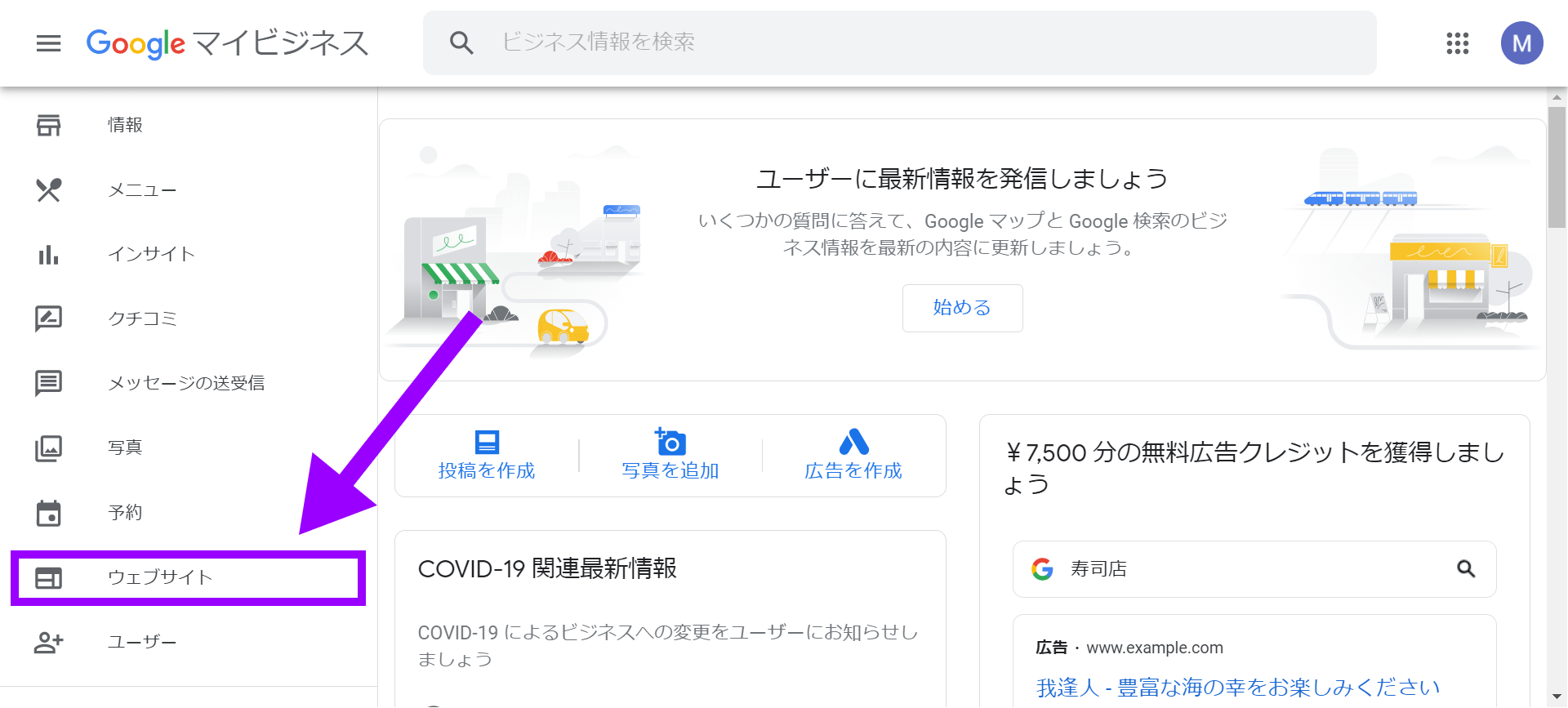Click the 始める button
Viewport: 1568px width, 708px height.
(962, 308)
